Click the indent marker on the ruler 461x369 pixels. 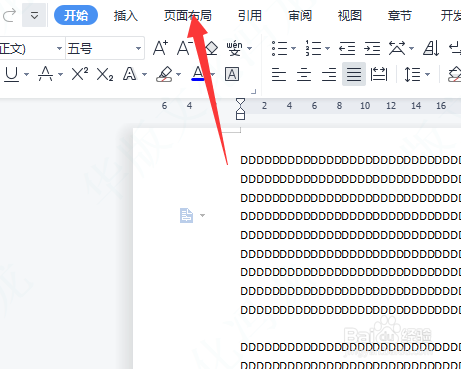tap(240, 109)
